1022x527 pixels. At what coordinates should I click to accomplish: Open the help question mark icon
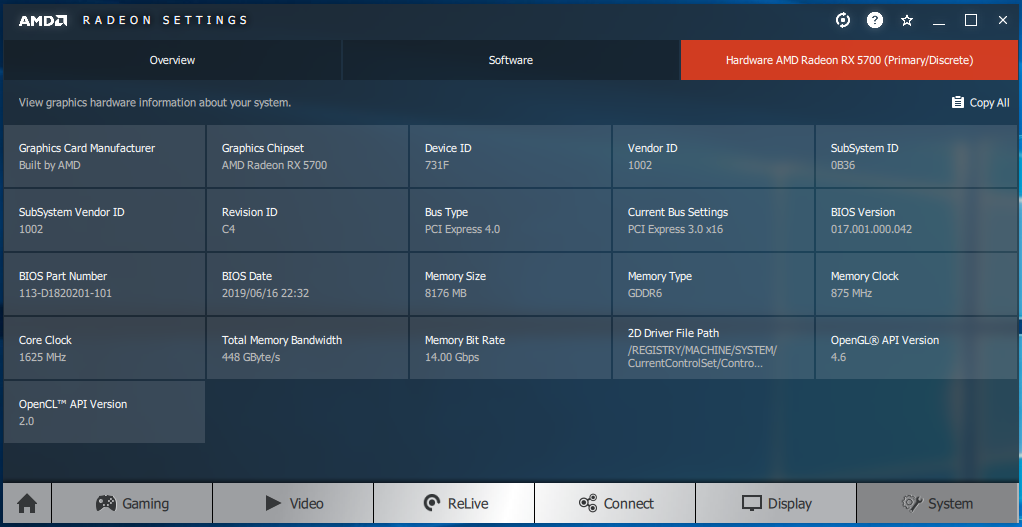point(875,20)
